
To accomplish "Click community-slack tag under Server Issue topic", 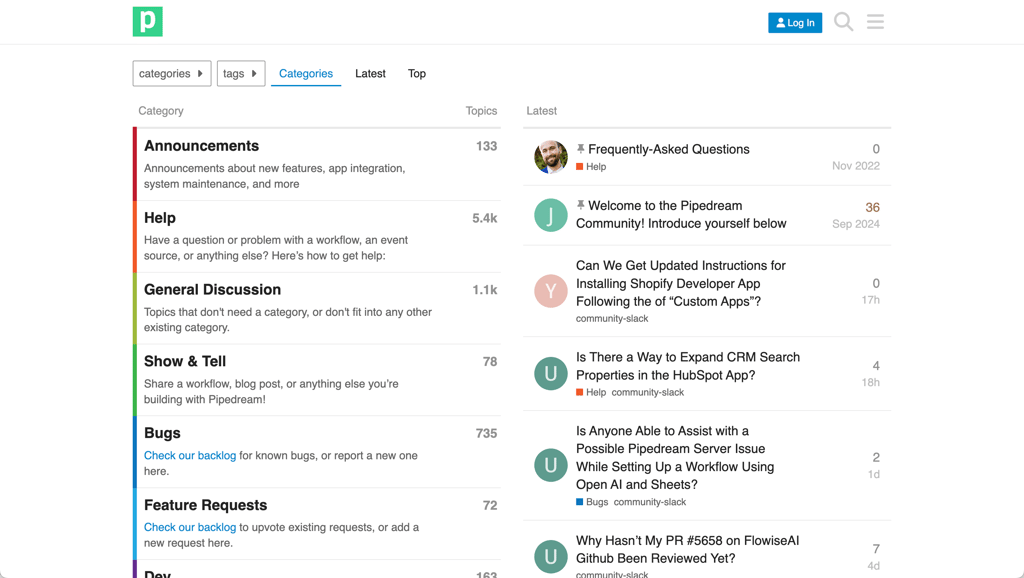I will point(650,502).
